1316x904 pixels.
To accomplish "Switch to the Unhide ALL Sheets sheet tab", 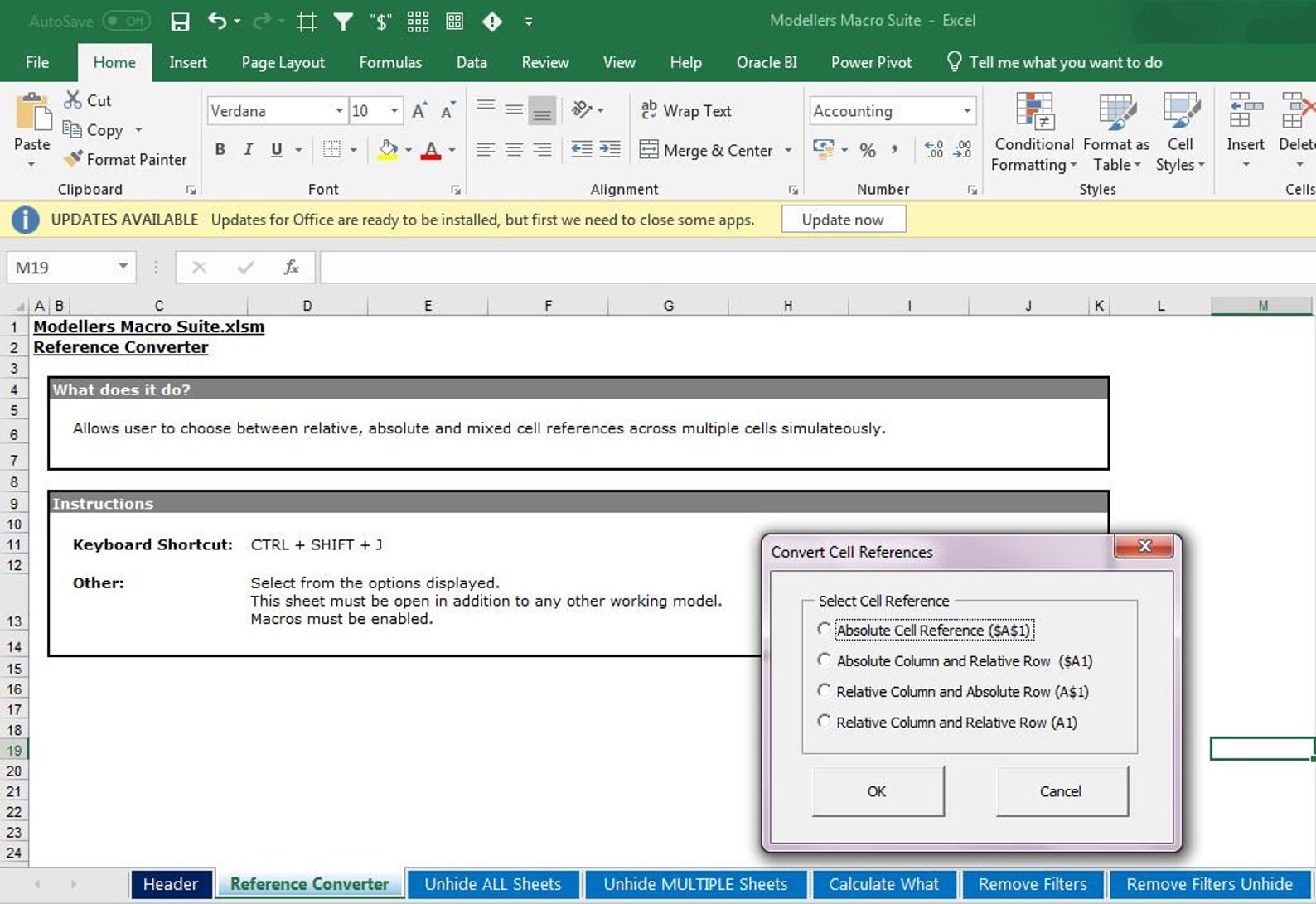I will 493,884.
